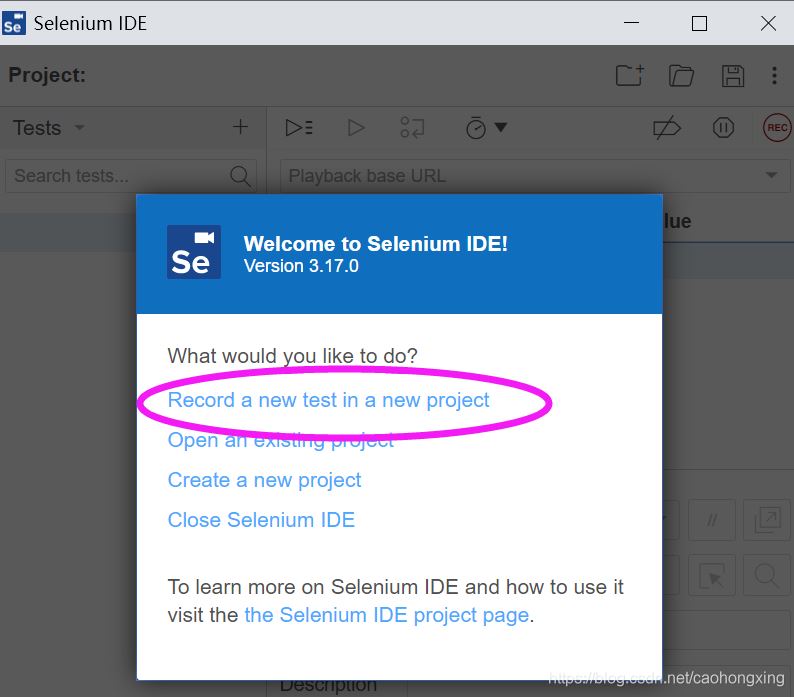Open the Selenium IDE project page link
This screenshot has width=794, height=697.
click(387, 615)
